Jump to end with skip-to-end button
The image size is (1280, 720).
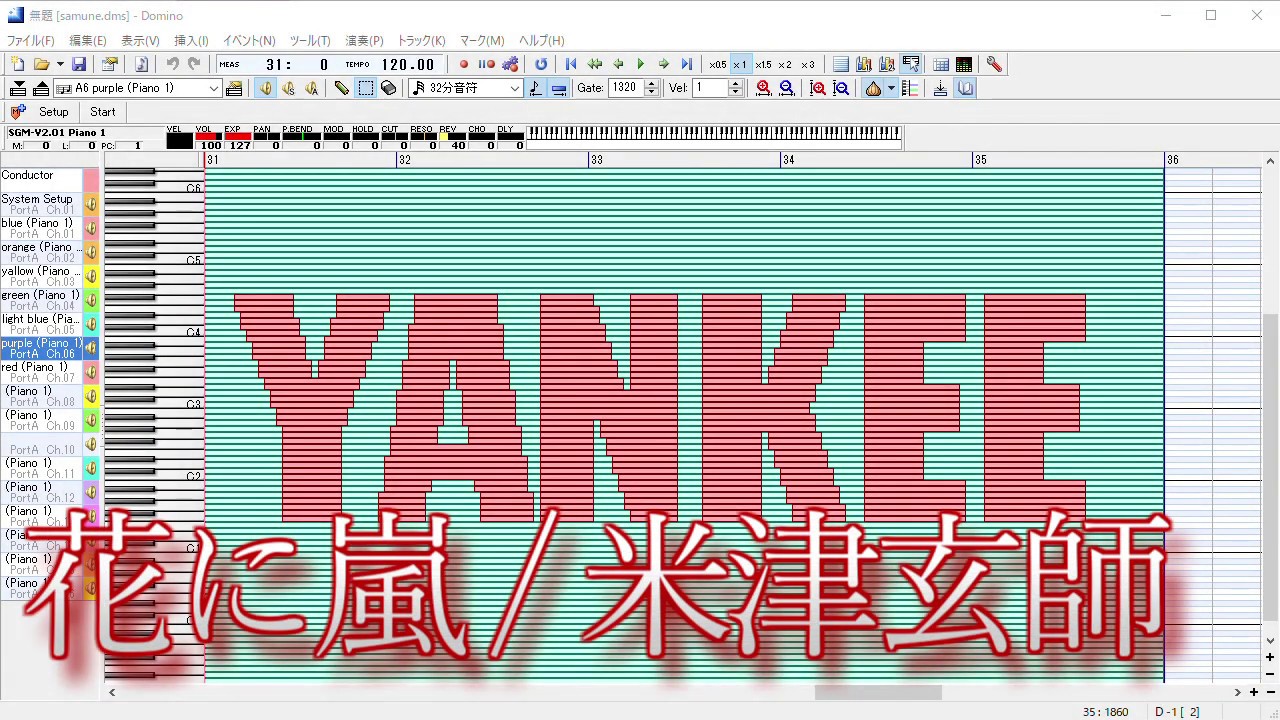tap(687, 64)
